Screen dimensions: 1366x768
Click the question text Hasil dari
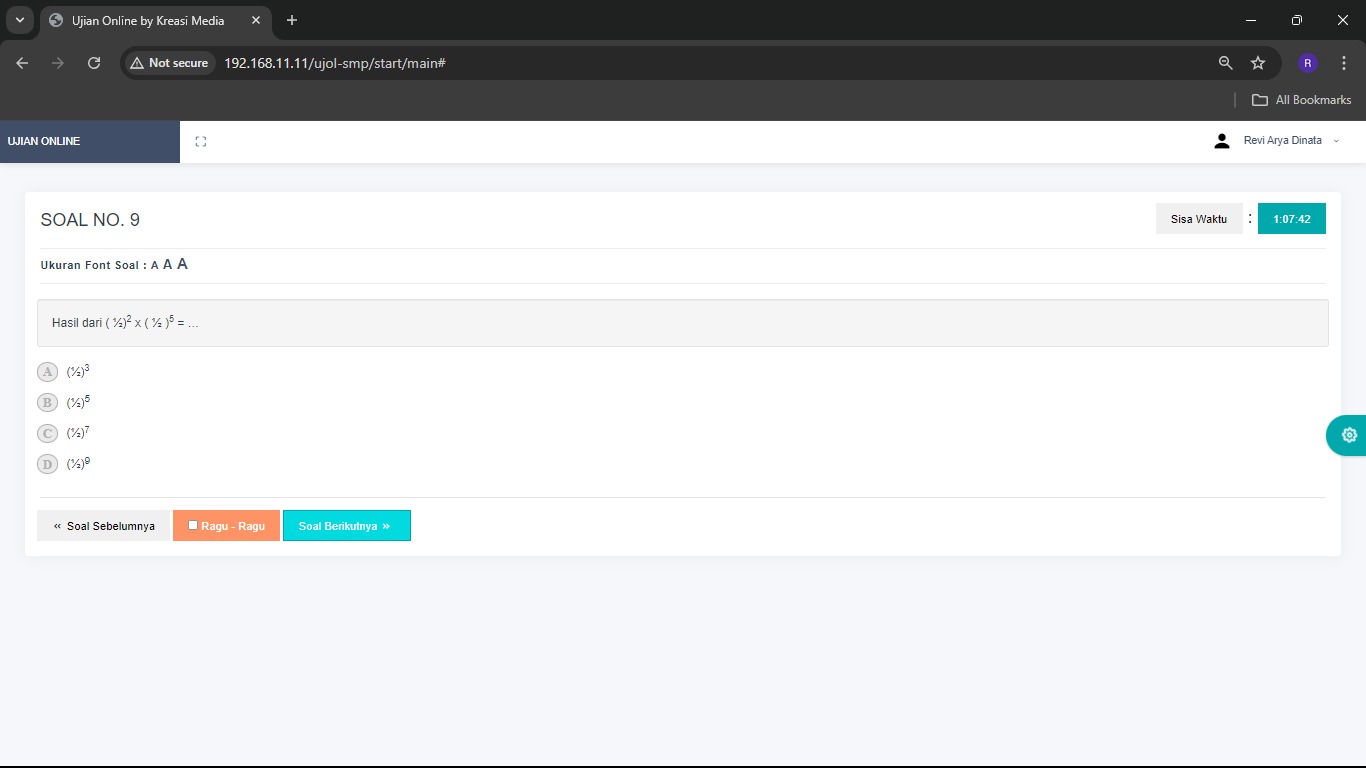click(125, 322)
